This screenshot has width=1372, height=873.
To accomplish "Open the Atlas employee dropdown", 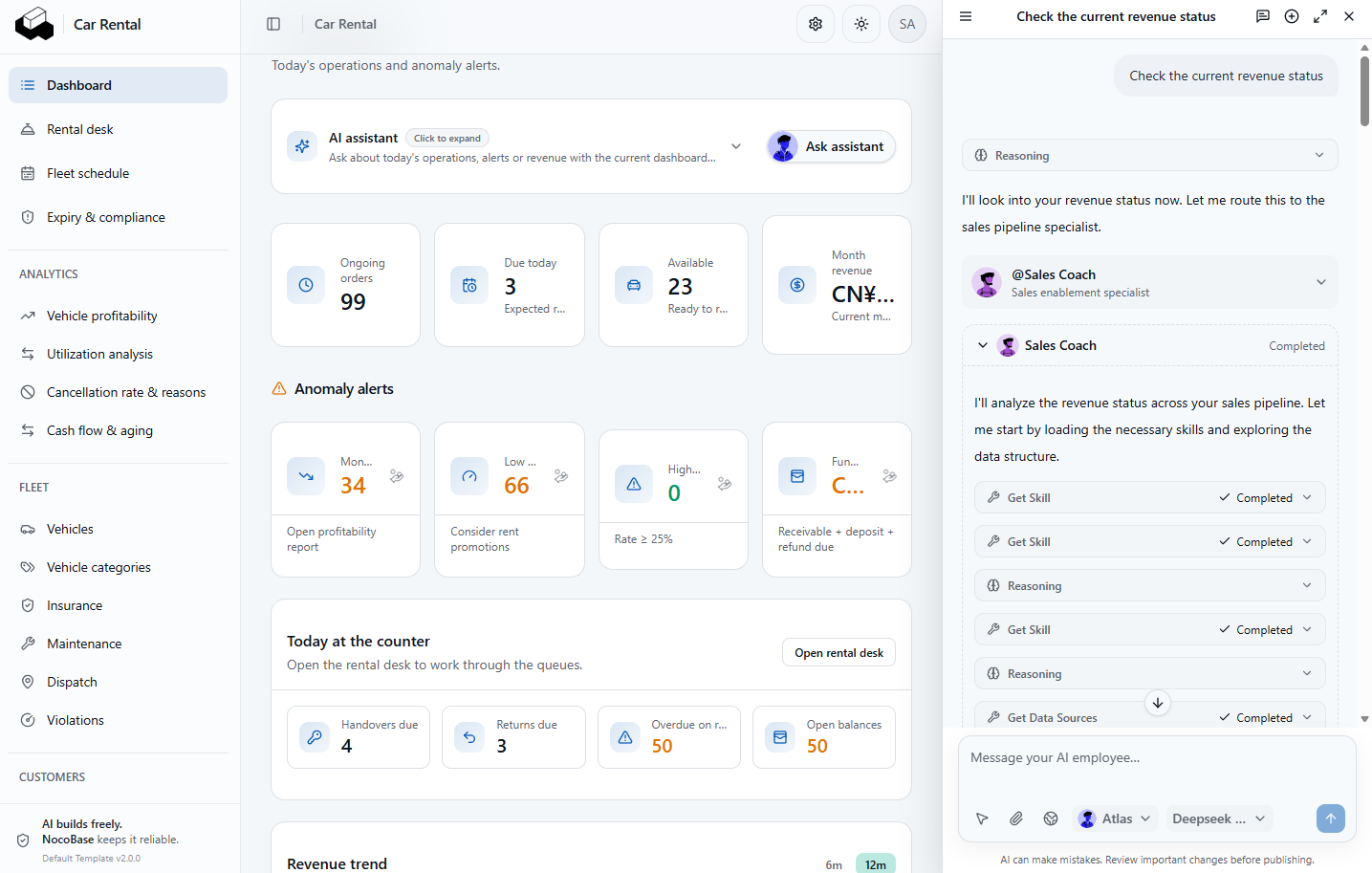I will coord(1115,818).
